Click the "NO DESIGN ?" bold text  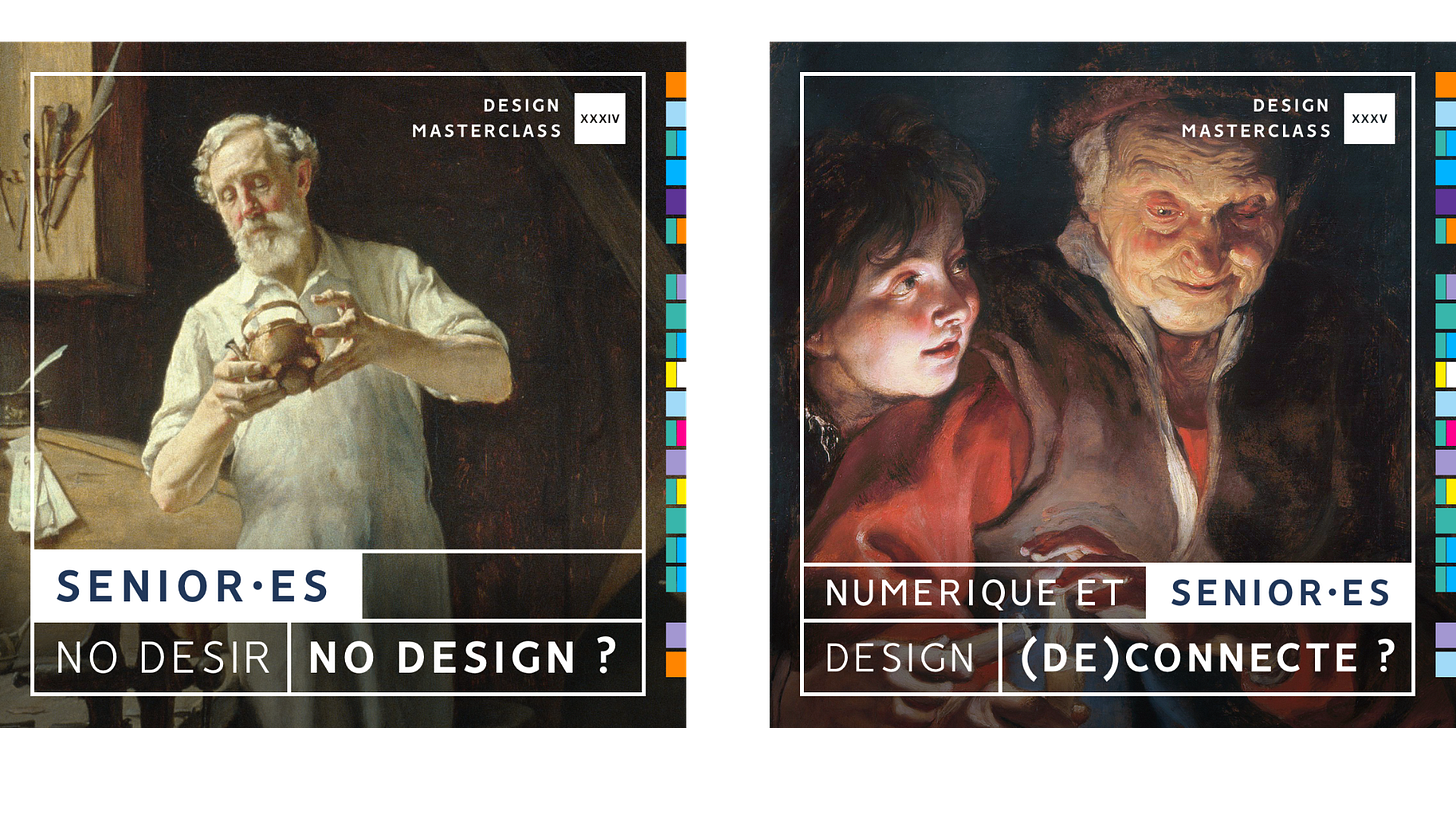pos(462,657)
